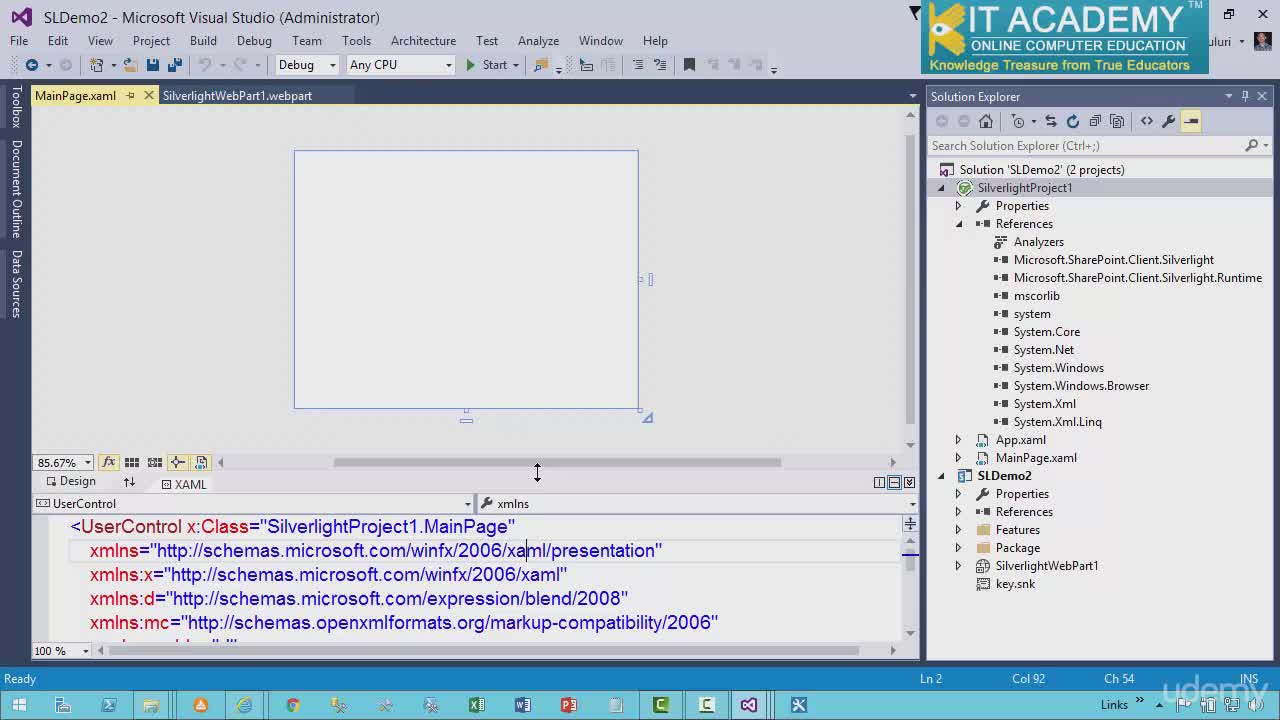Viewport: 1280px width, 720px height.
Task: Open the Data Sources side panel
Action: click(x=16, y=284)
